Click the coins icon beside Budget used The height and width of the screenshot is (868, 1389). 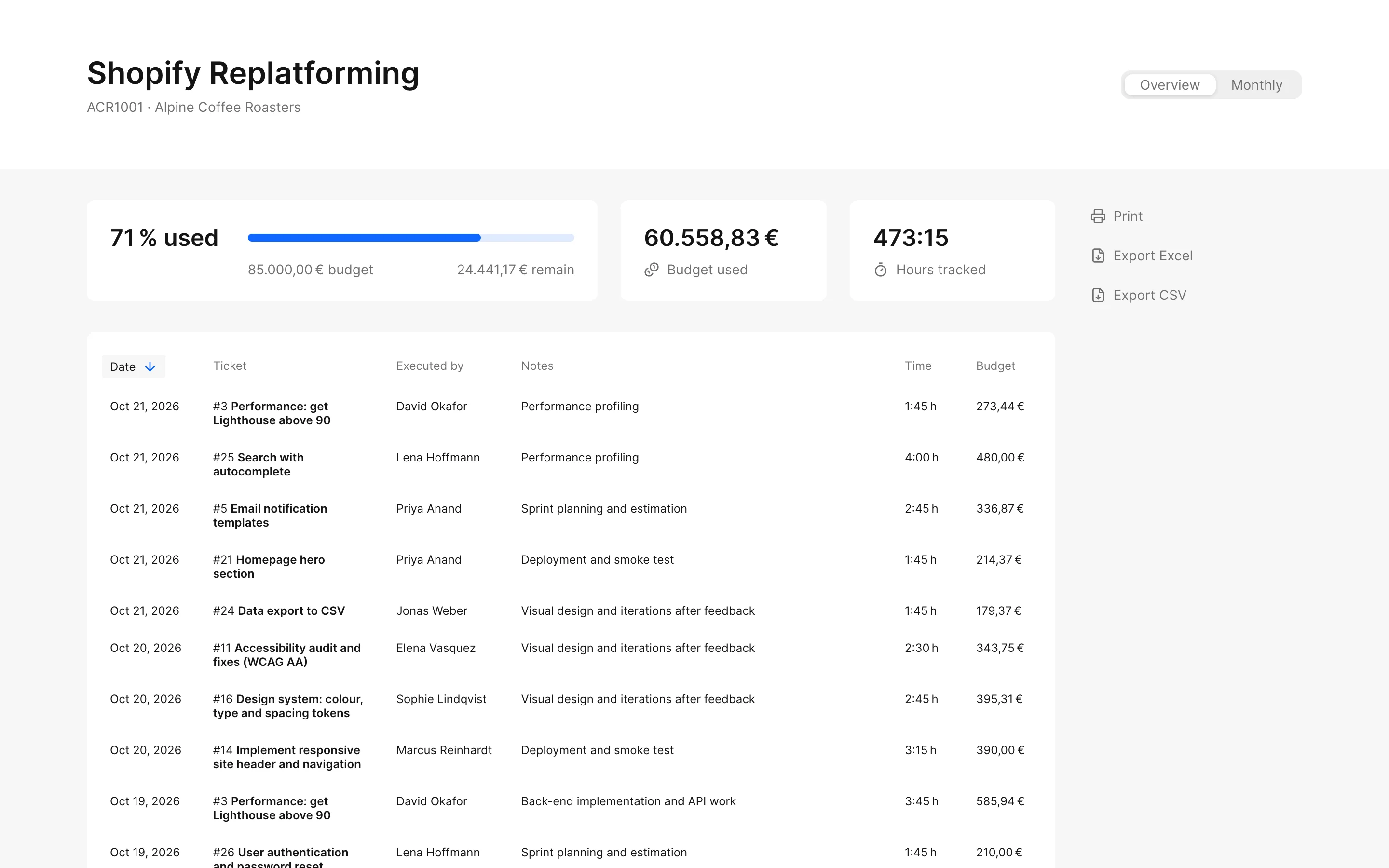[652, 270]
